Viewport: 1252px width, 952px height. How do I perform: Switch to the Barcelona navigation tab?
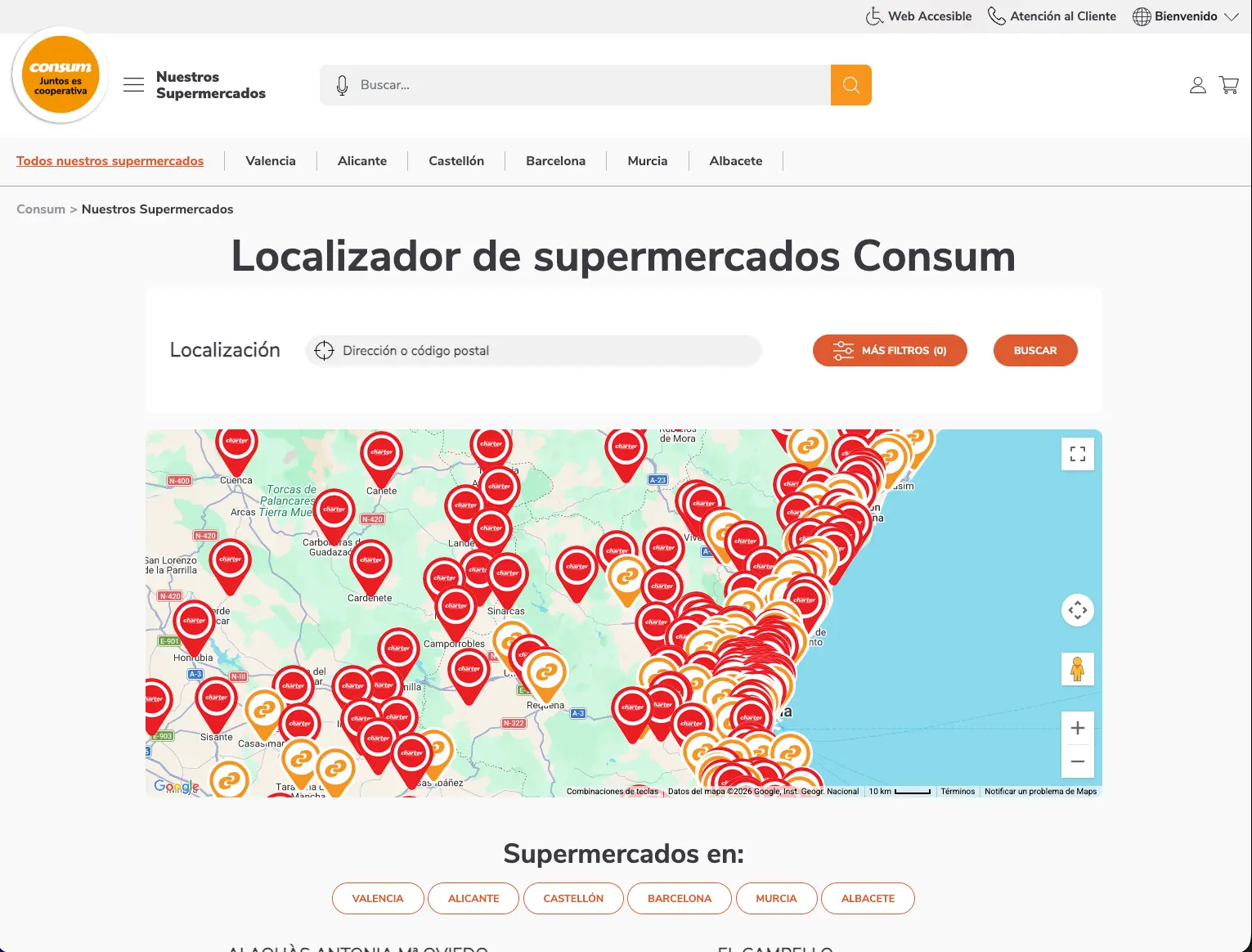(x=556, y=161)
